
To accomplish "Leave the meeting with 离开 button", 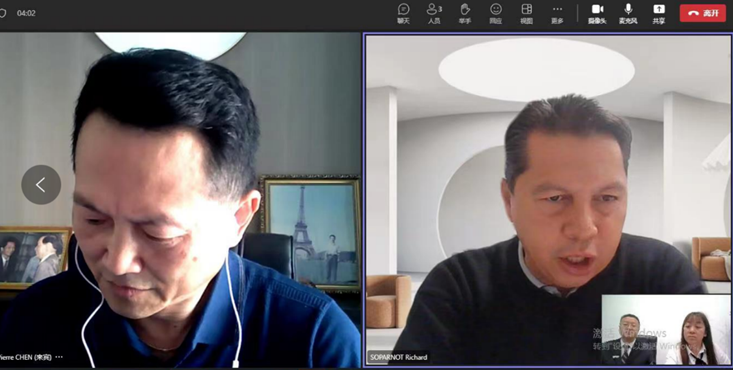I will click(x=703, y=13).
